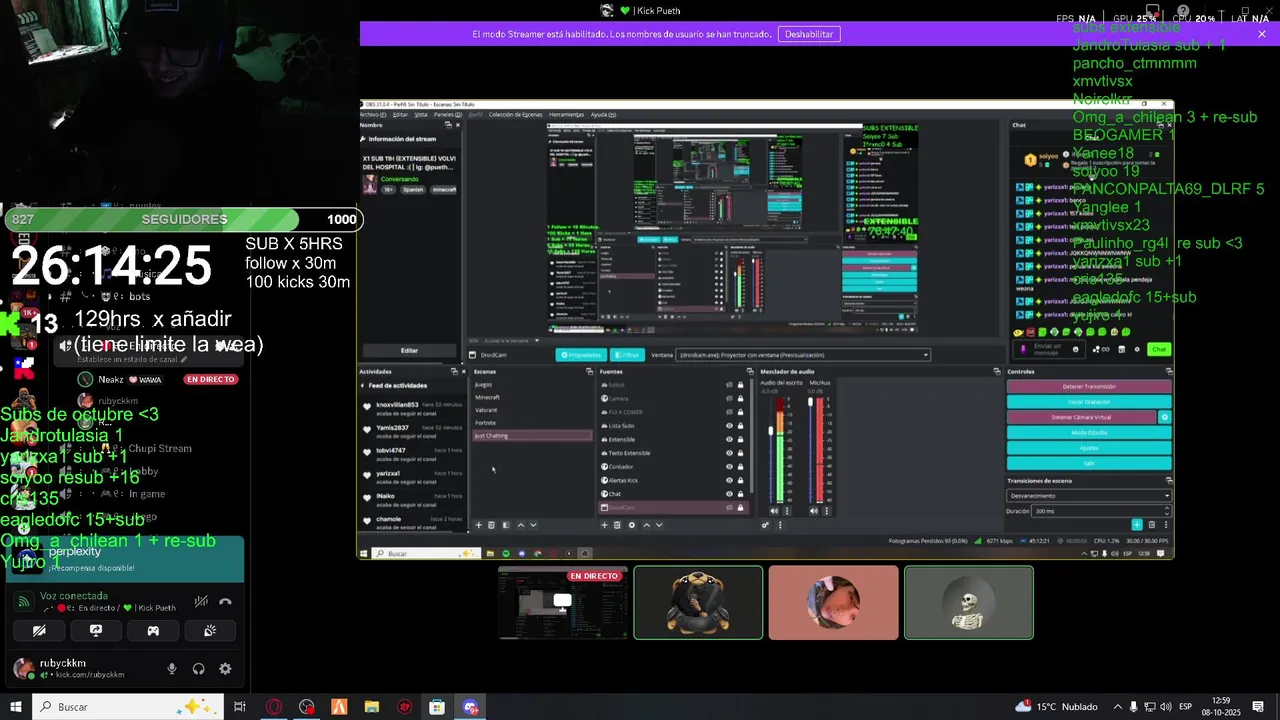Open the perplexity reward available card
1280x720 pixels.
click(x=125, y=559)
